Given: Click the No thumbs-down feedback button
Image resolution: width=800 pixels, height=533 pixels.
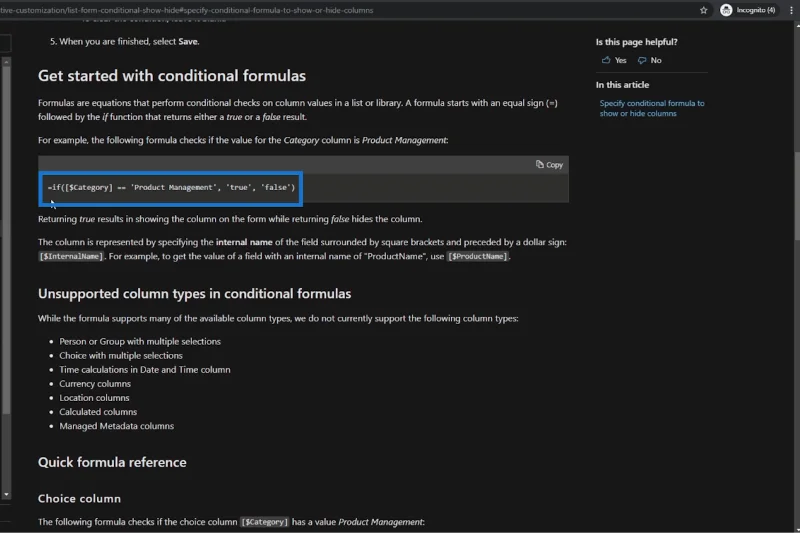Looking at the screenshot, I should click(649, 60).
